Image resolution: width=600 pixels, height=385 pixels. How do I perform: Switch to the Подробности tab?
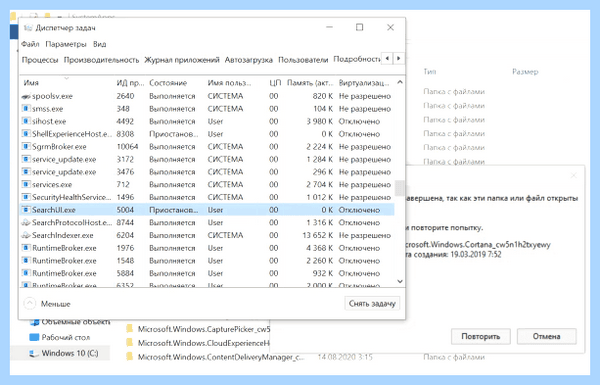click(x=357, y=59)
